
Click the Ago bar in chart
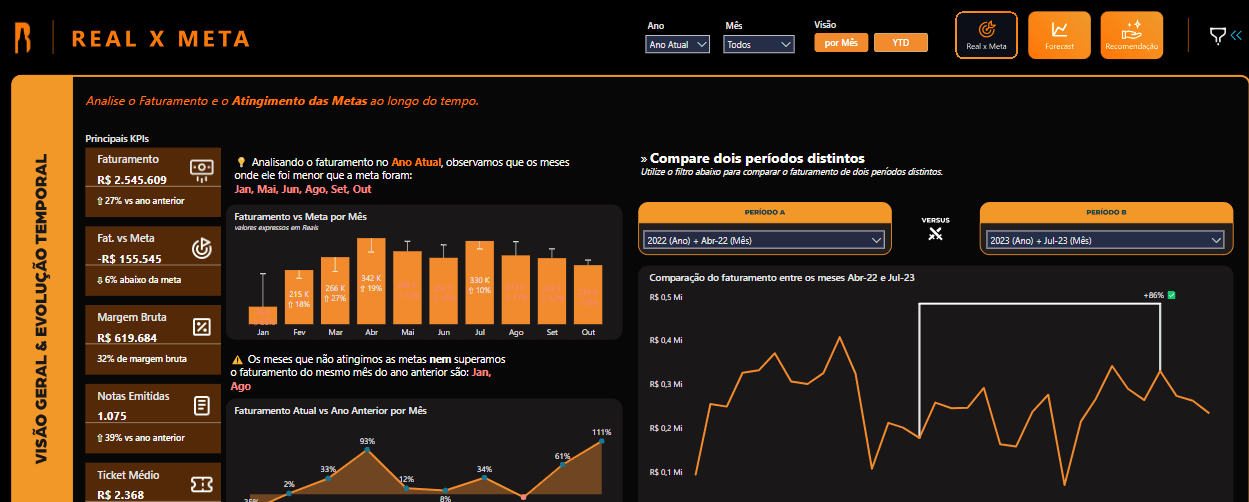515,290
